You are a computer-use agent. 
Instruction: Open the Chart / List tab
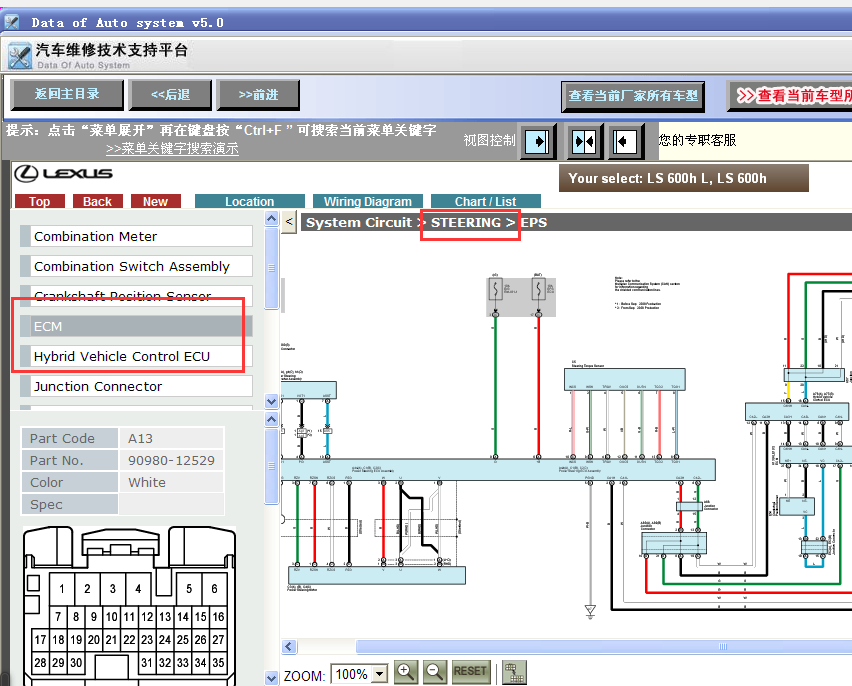click(486, 201)
